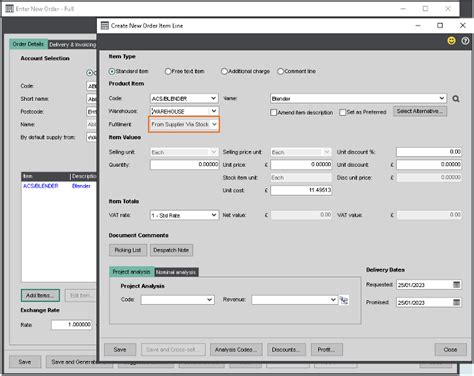Click the Blender description cell
The height and width of the screenshot is (376, 474).
coord(81,186)
